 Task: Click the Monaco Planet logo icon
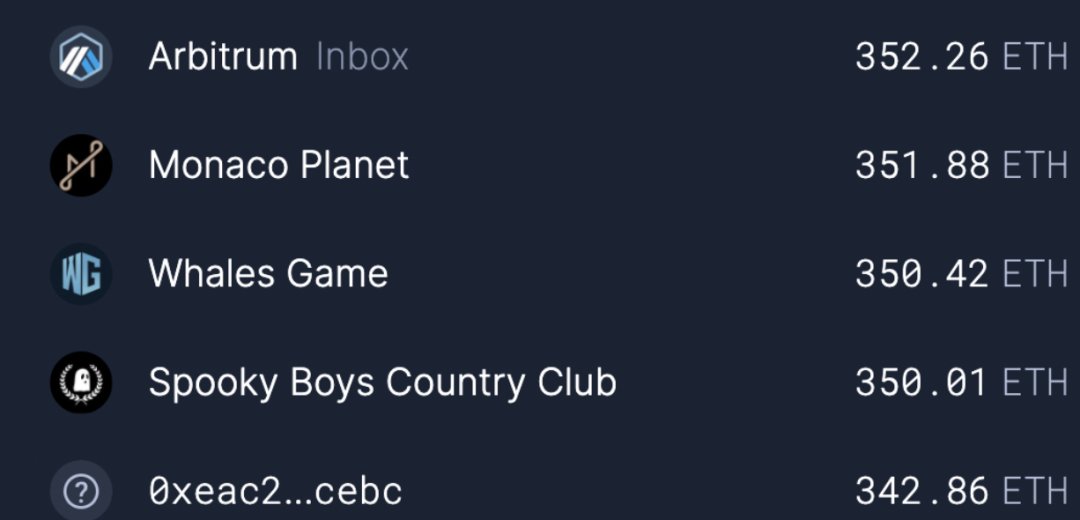(81, 165)
